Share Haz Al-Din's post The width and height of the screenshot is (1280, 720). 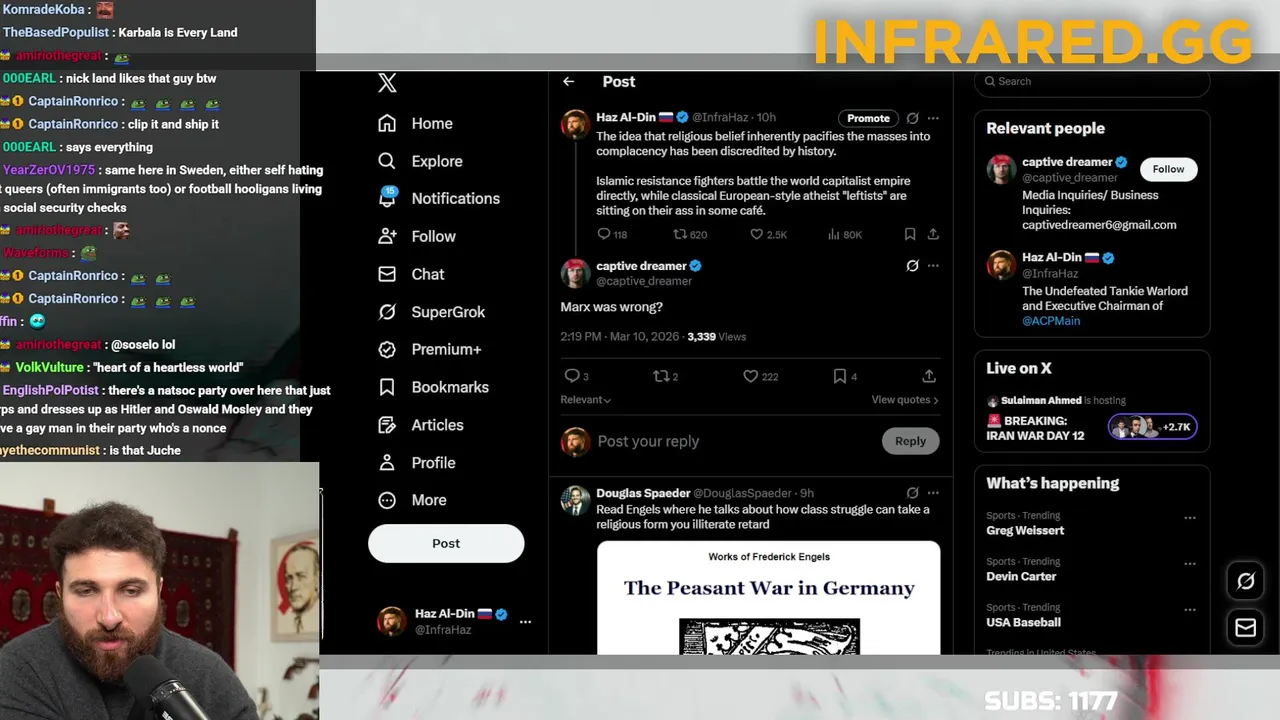933,234
